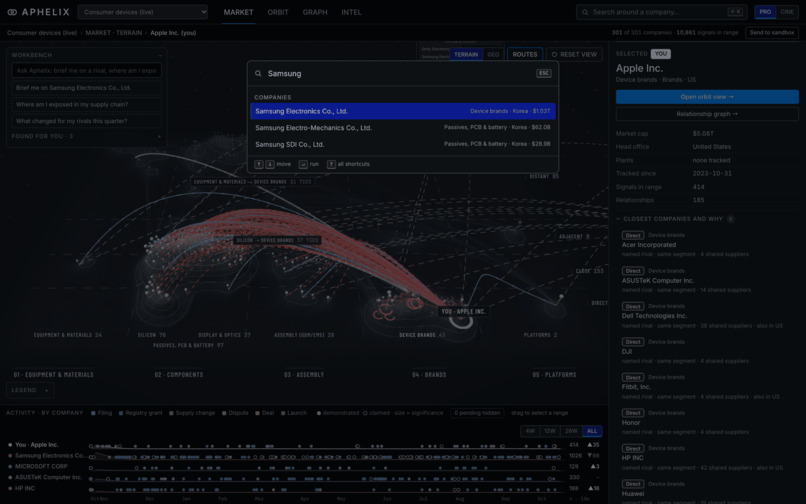Select Samsung Electro-Mechanics Co., Ltd. result
This screenshot has height=504, width=806.
point(402,128)
